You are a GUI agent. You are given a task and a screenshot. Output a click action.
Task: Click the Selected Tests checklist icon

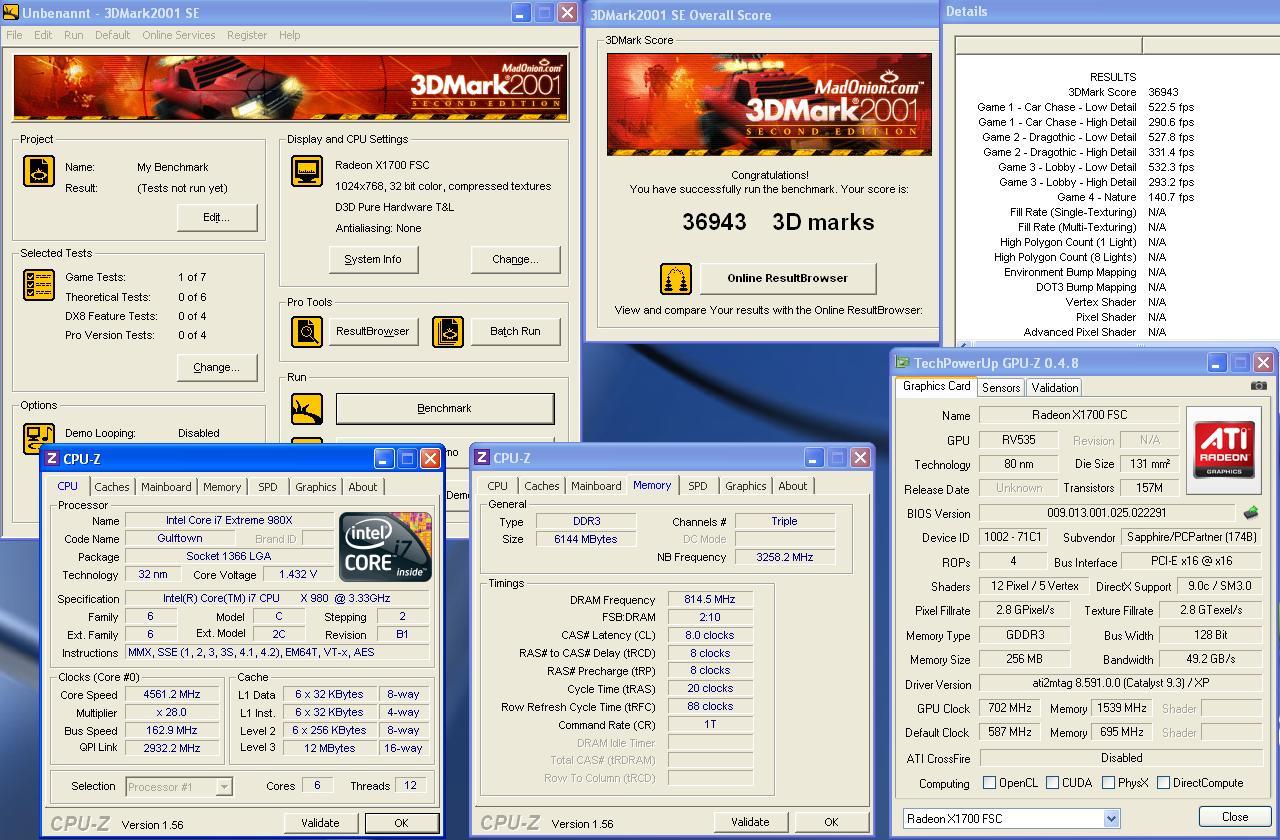coord(39,285)
